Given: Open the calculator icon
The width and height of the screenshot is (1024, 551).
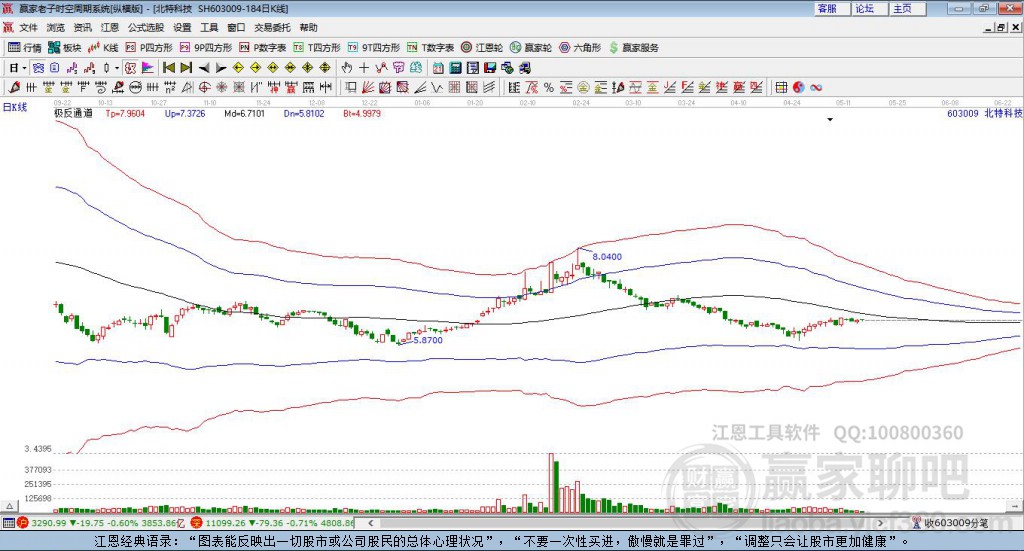Looking at the screenshot, I should (x=455, y=68).
